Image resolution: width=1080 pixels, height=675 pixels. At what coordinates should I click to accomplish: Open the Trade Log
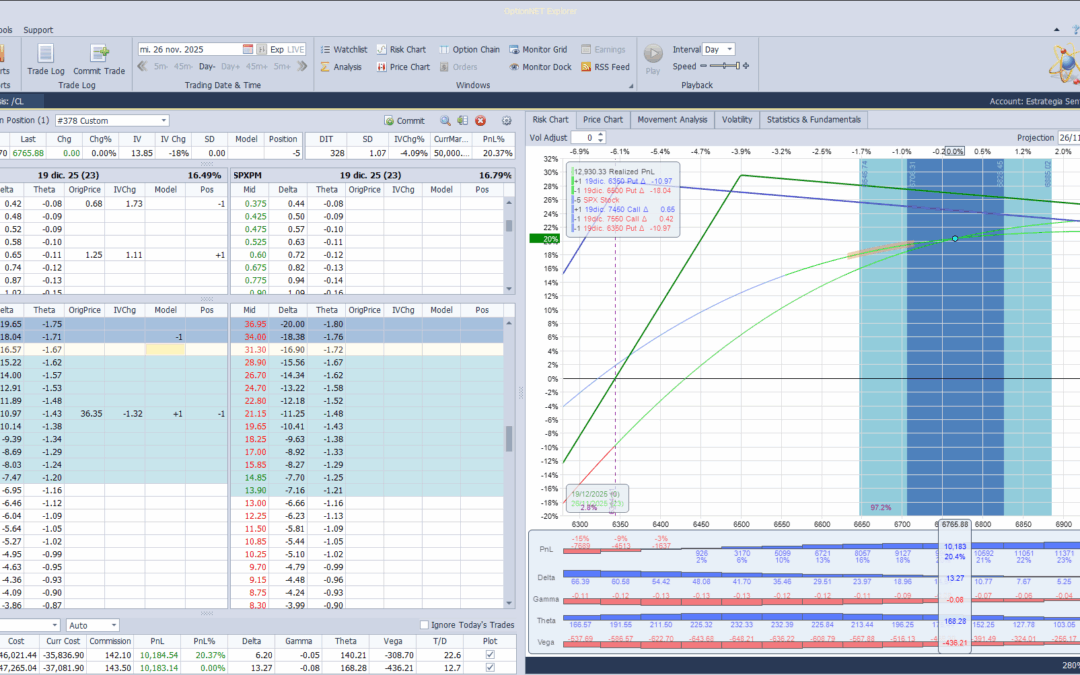(x=45, y=60)
